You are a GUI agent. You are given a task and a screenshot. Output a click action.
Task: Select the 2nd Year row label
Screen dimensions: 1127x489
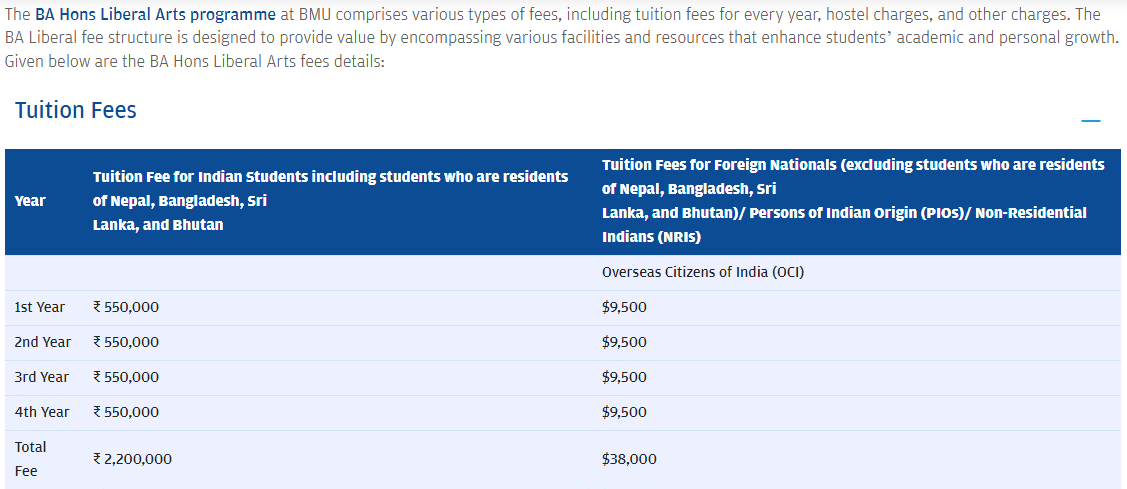pyautogui.click(x=43, y=342)
